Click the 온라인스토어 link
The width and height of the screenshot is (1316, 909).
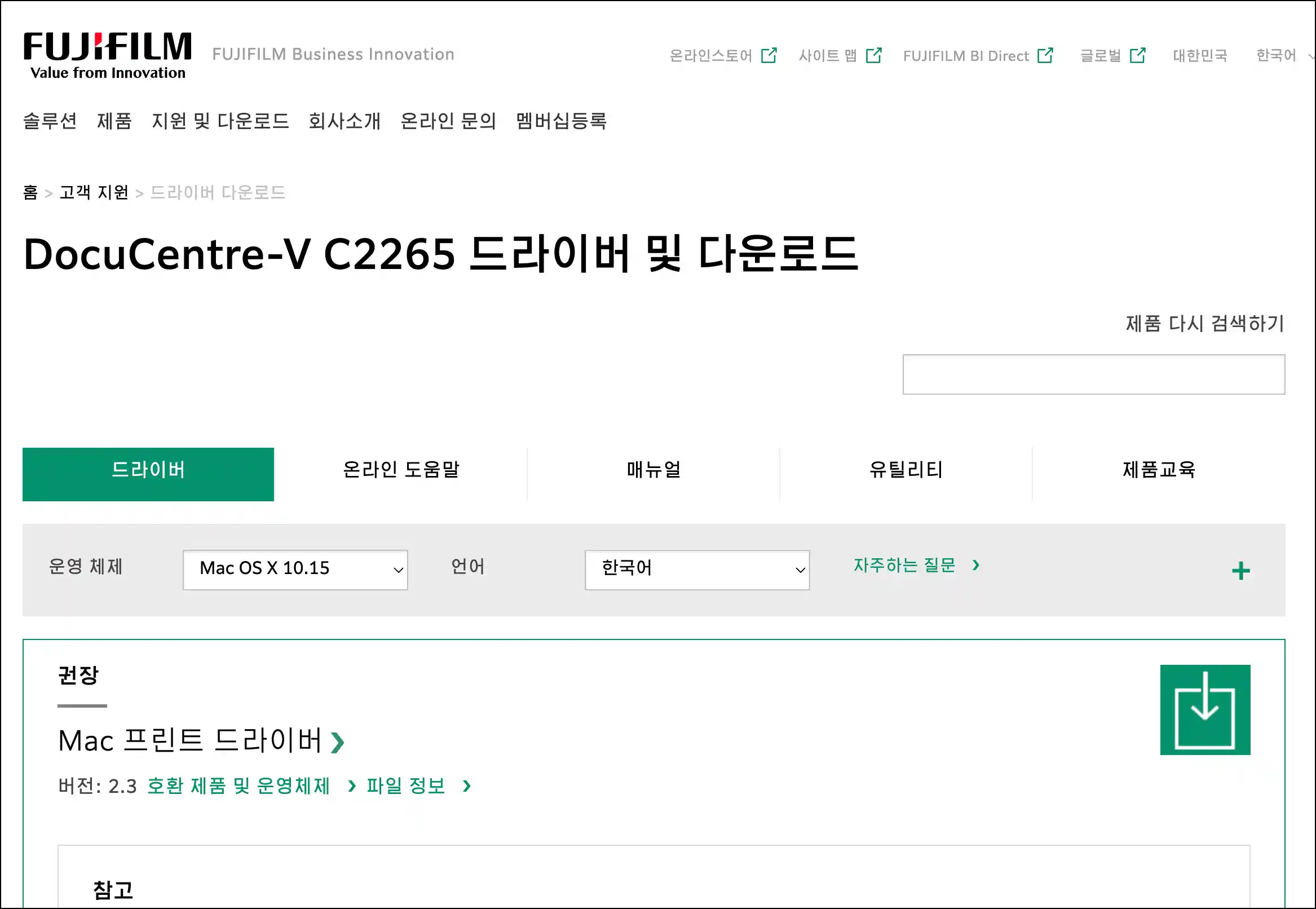coord(710,55)
